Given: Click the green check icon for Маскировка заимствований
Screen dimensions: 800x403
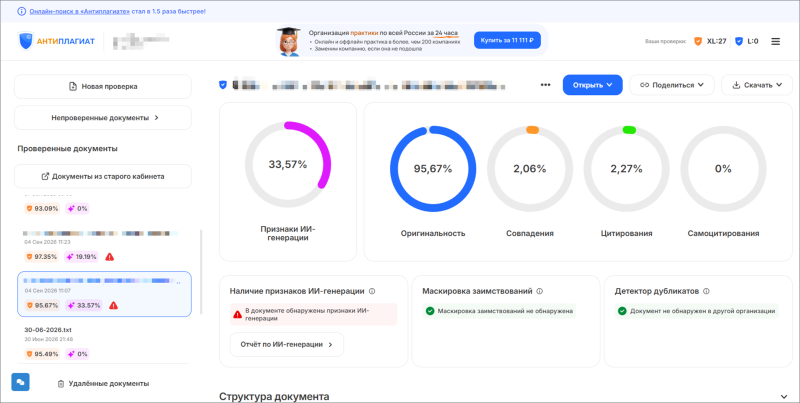Looking at the screenshot, I should coord(430,311).
